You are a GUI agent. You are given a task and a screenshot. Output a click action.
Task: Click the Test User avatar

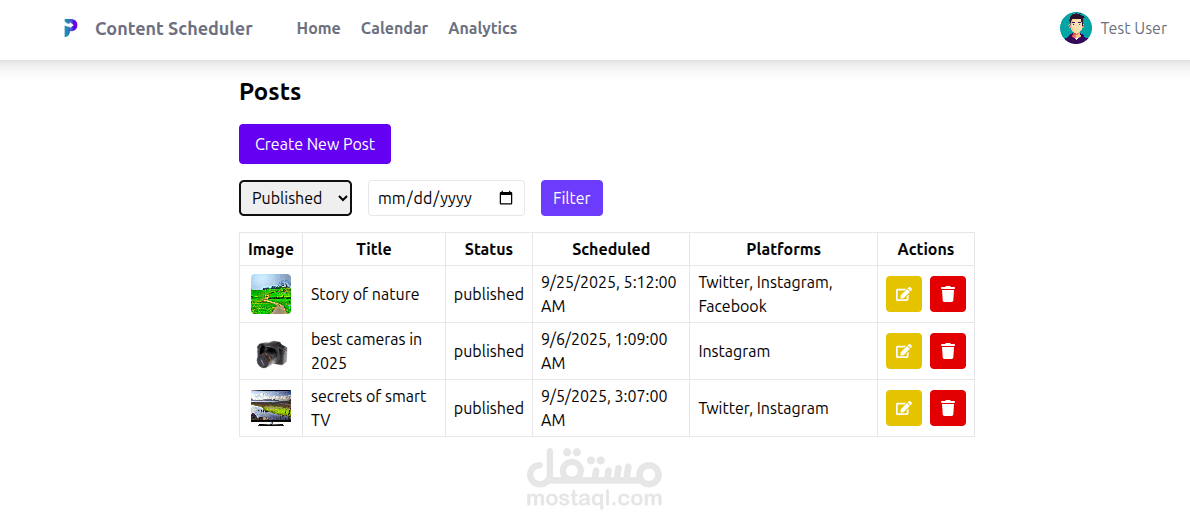(1075, 28)
